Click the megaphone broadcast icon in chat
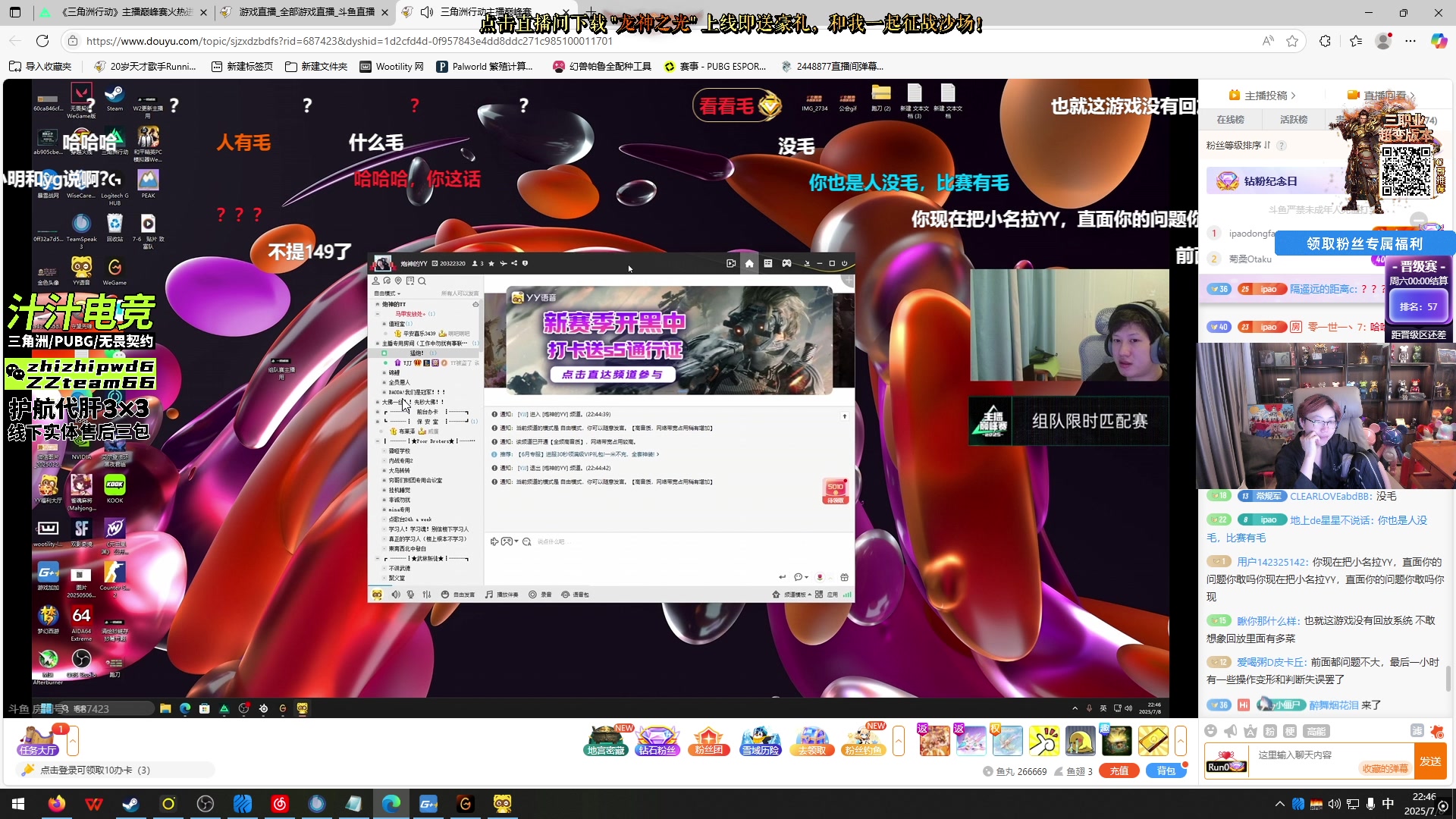1456x819 pixels. (x=1231, y=731)
